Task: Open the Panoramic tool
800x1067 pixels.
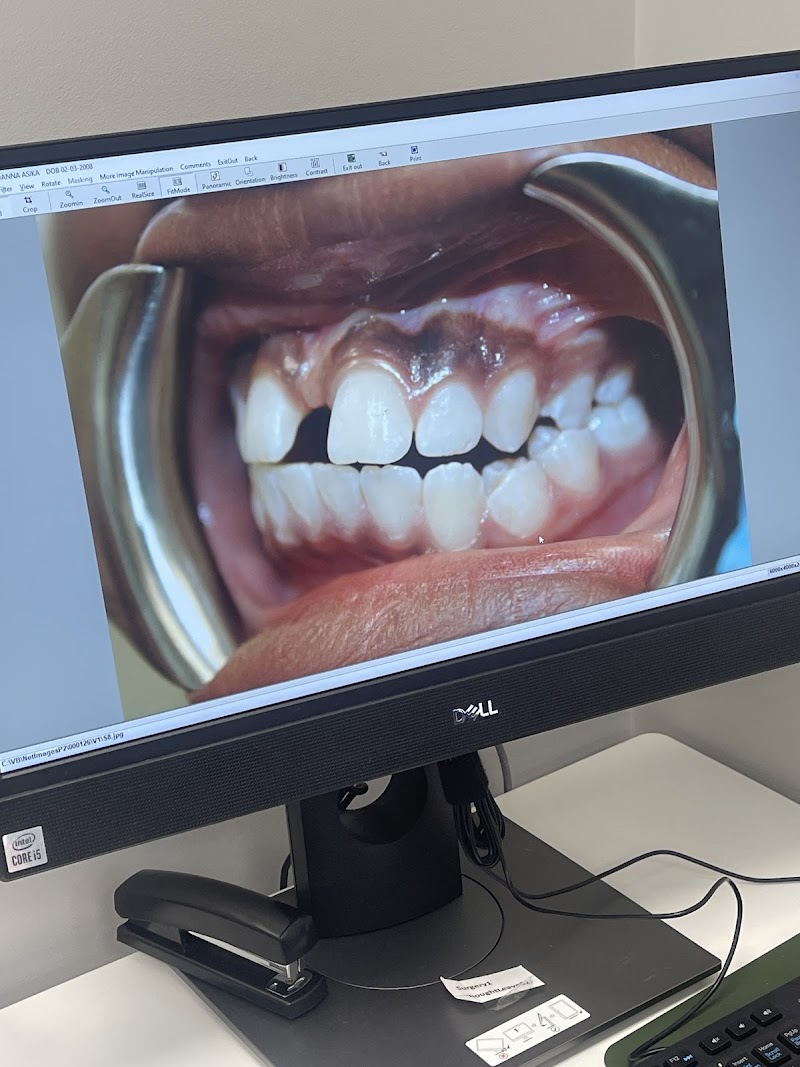Action: point(216,180)
